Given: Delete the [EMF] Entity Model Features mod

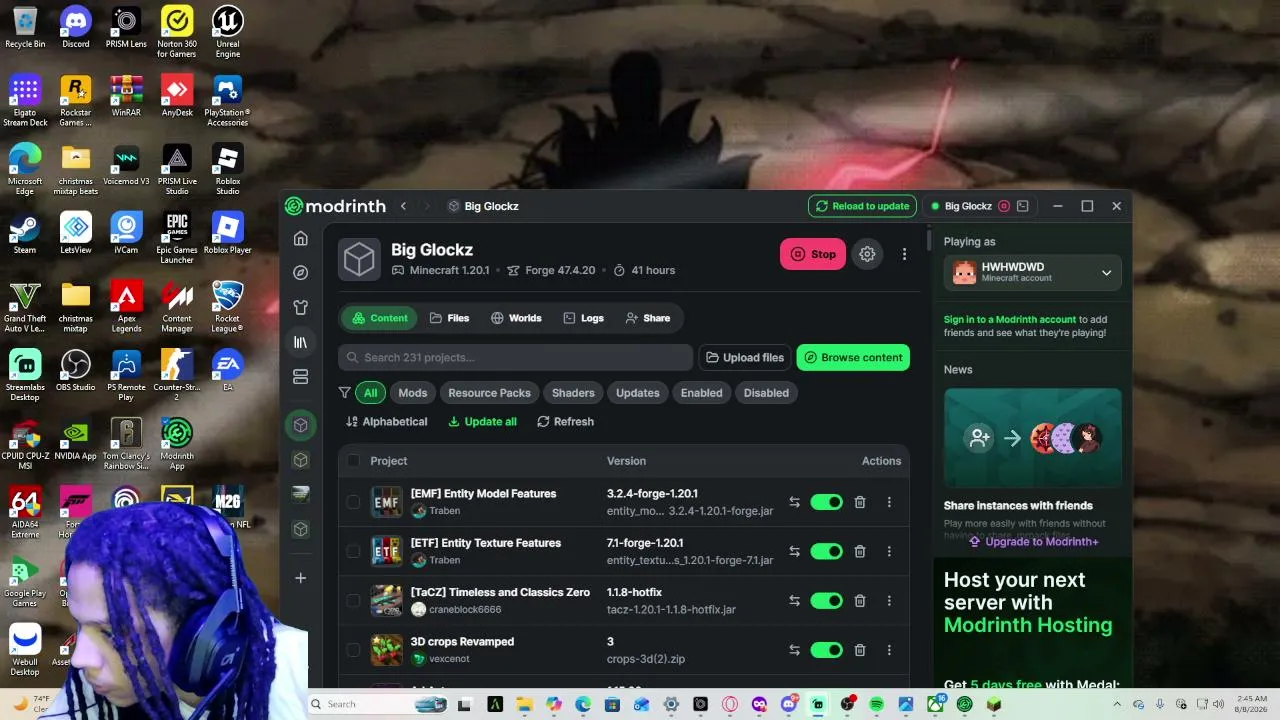Looking at the screenshot, I should [860, 502].
